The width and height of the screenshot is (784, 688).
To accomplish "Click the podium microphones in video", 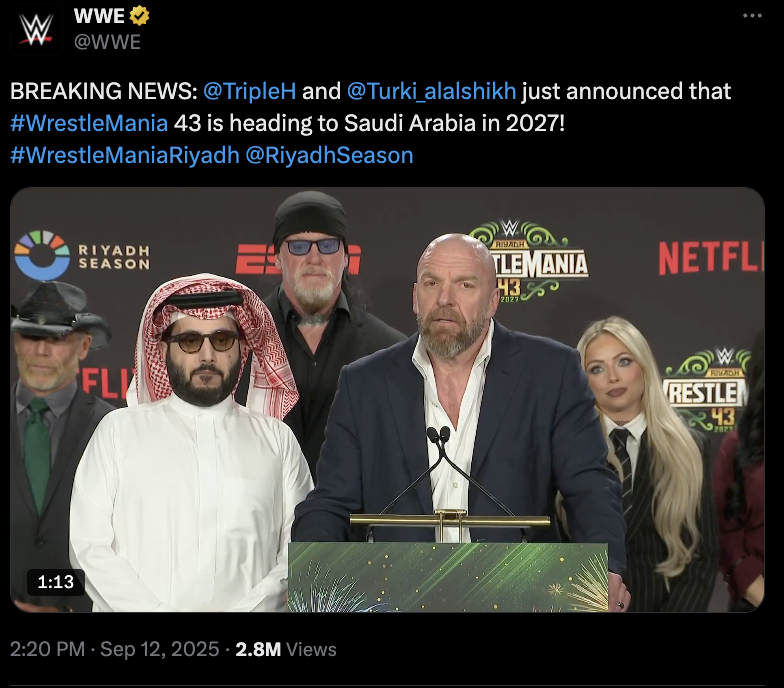I will pyautogui.click(x=439, y=436).
